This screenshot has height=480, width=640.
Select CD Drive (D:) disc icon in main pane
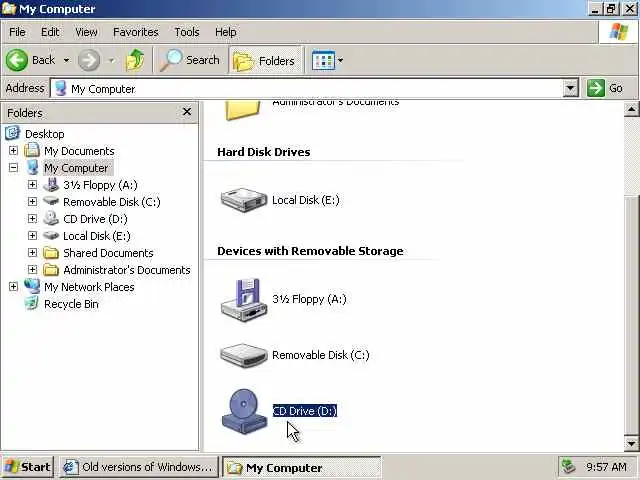pyautogui.click(x=244, y=411)
